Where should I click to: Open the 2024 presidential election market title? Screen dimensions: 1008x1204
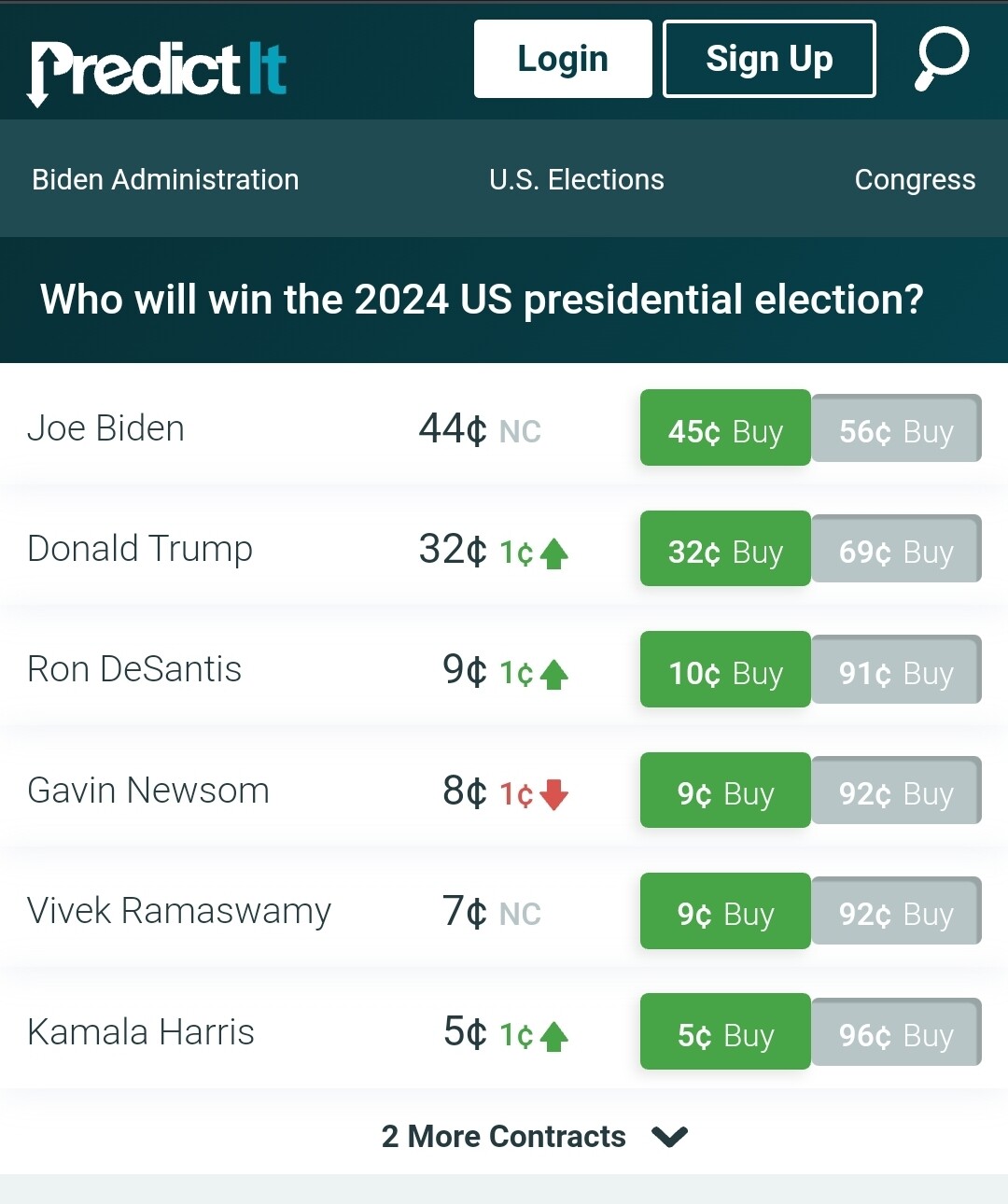point(482,300)
